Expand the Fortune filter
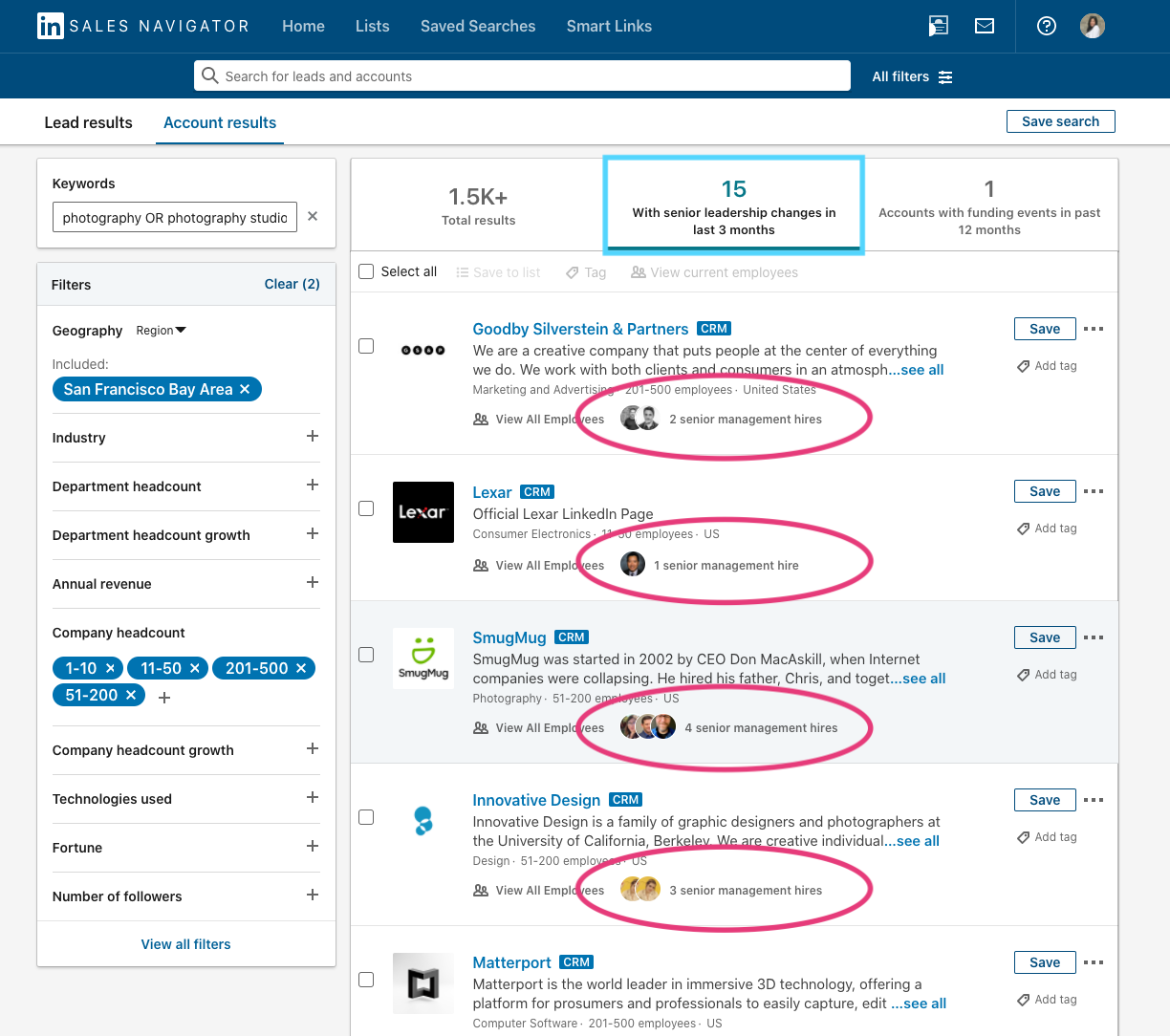Viewport: 1170px width, 1036px height. (313, 846)
